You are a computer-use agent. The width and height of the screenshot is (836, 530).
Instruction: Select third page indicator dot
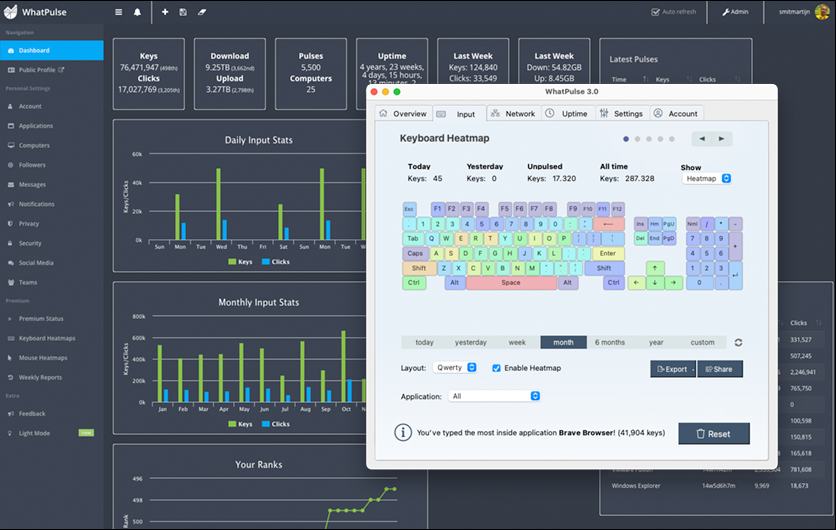click(x=649, y=139)
